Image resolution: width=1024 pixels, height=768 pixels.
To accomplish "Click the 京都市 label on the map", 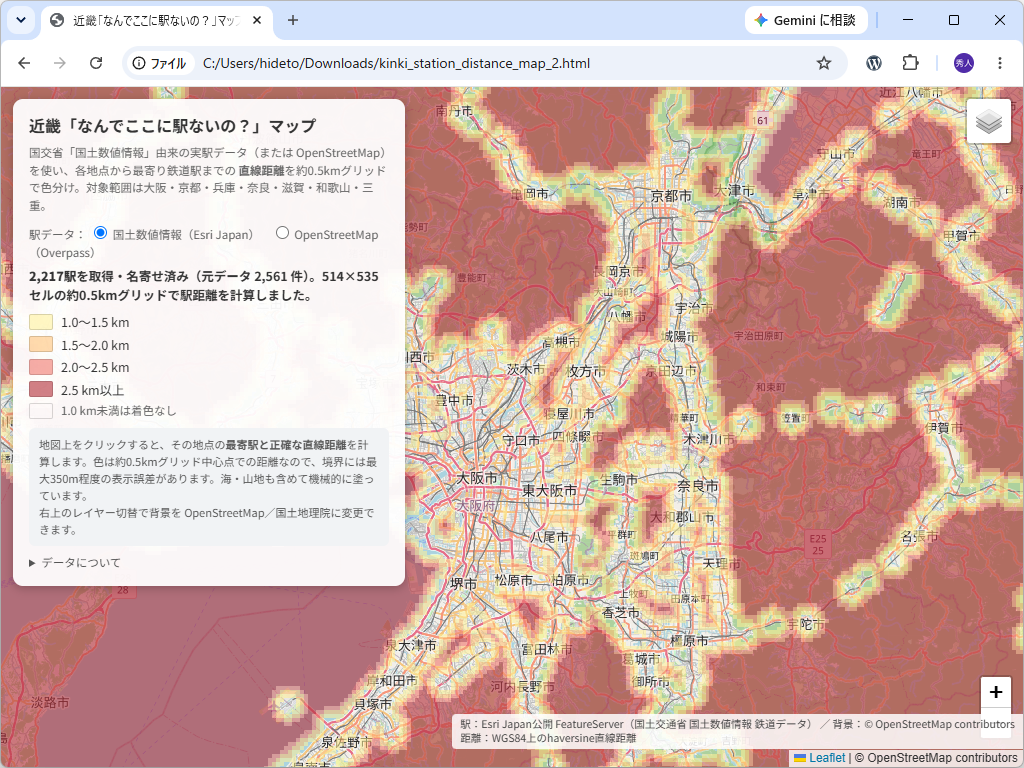I will point(671,196).
